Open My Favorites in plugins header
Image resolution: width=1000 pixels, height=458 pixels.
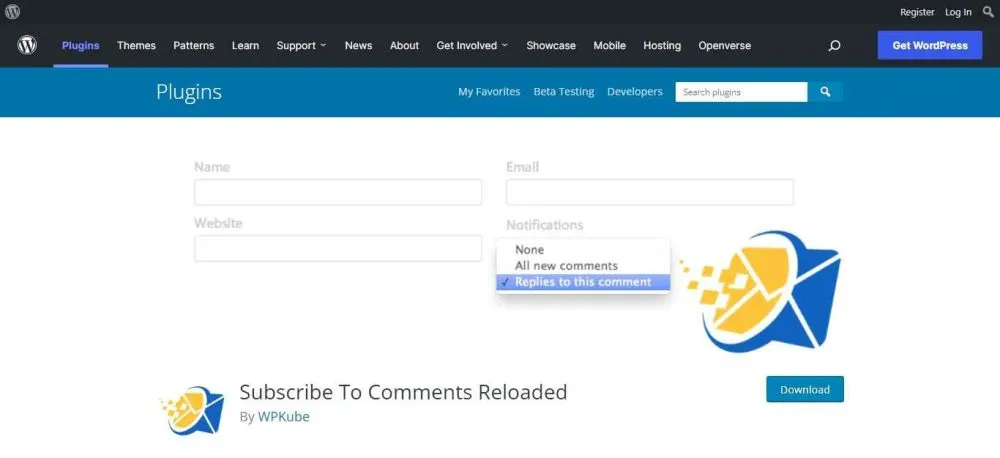[x=489, y=92]
